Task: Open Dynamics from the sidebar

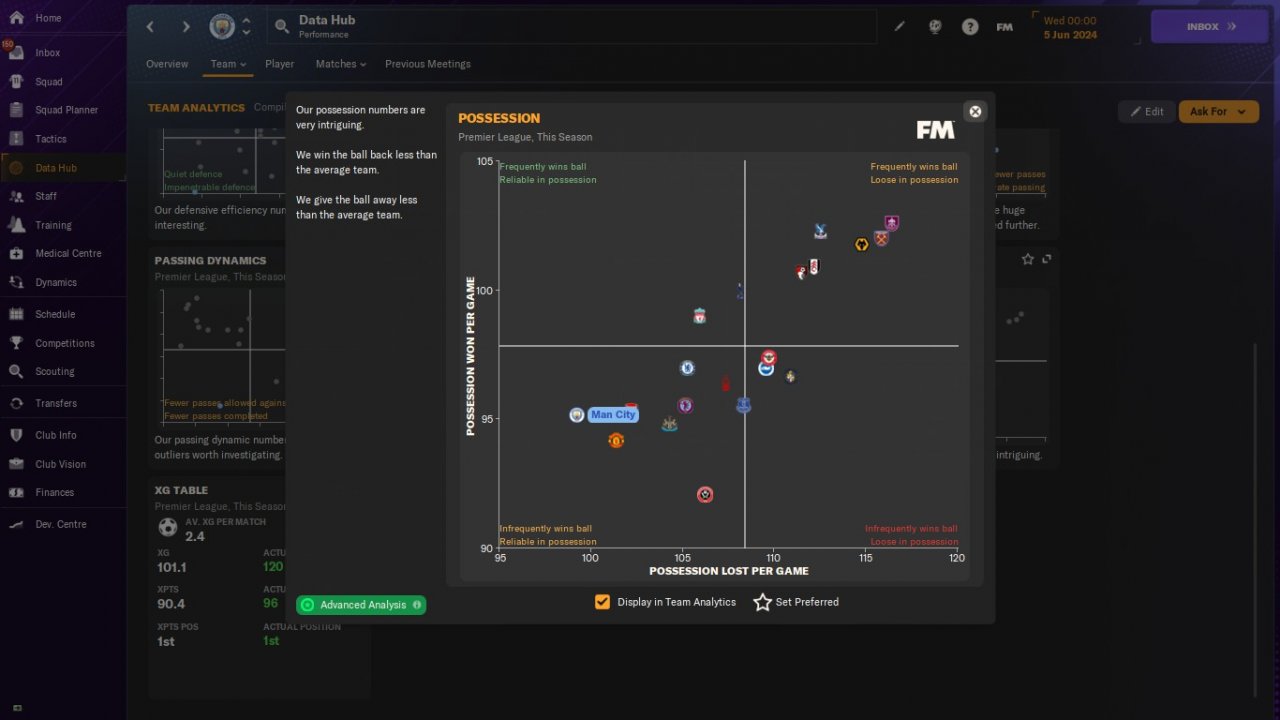Action: point(56,282)
